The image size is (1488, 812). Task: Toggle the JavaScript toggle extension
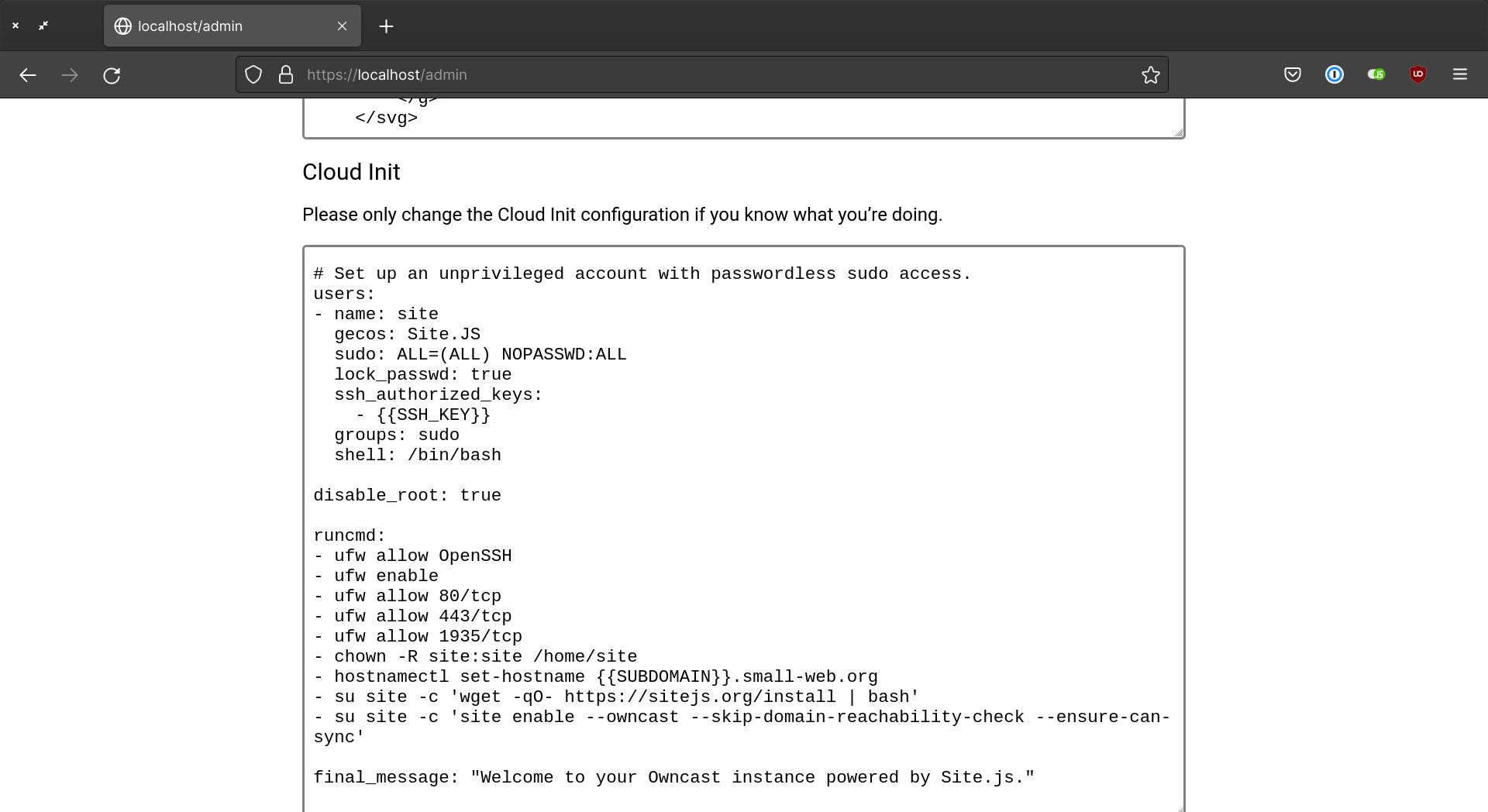pos(1376,74)
